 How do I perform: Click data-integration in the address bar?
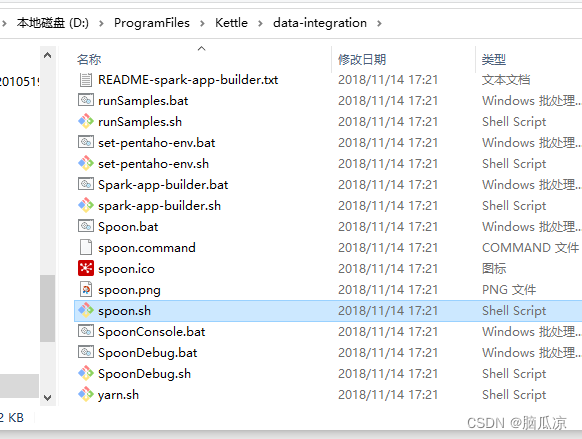pyautogui.click(x=320, y=23)
